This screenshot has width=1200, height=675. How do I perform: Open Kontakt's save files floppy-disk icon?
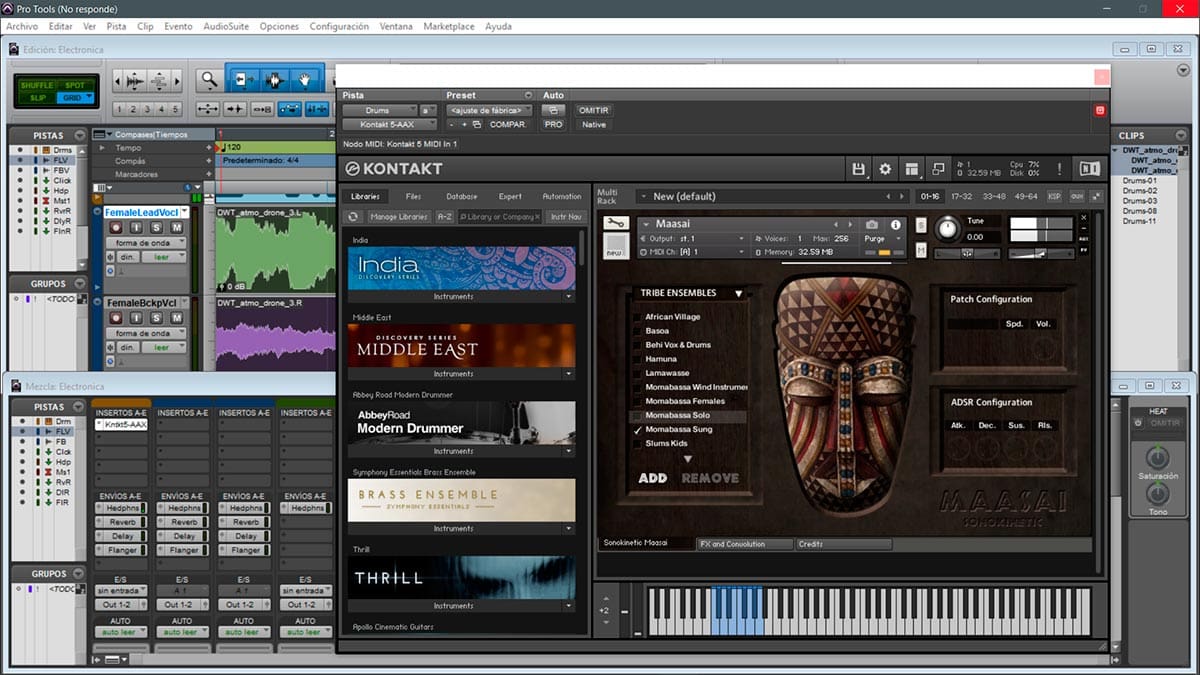pyautogui.click(x=858, y=169)
